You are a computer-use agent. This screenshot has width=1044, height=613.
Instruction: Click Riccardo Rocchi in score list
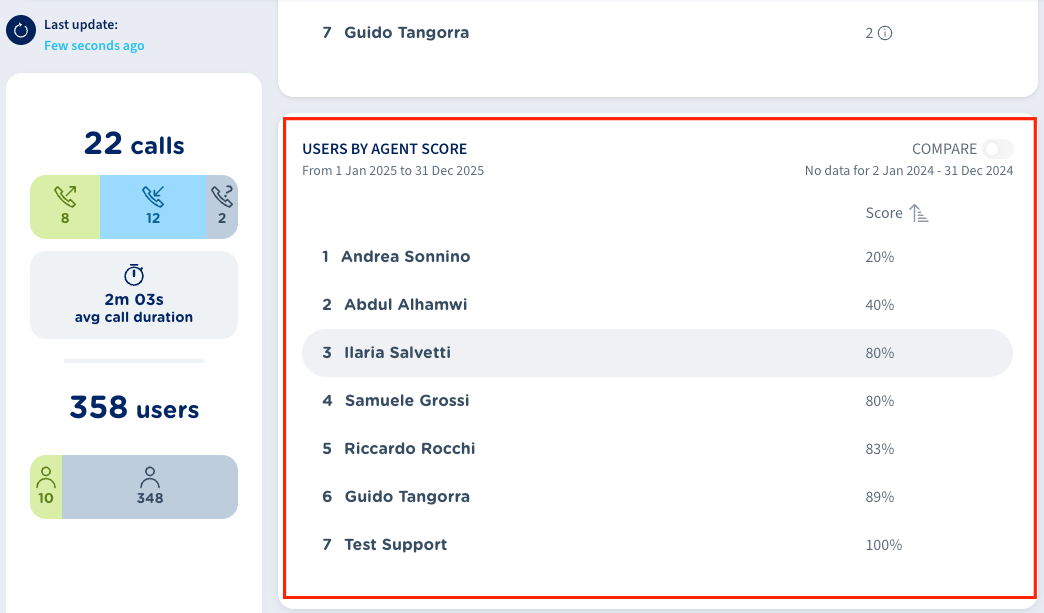[409, 449]
